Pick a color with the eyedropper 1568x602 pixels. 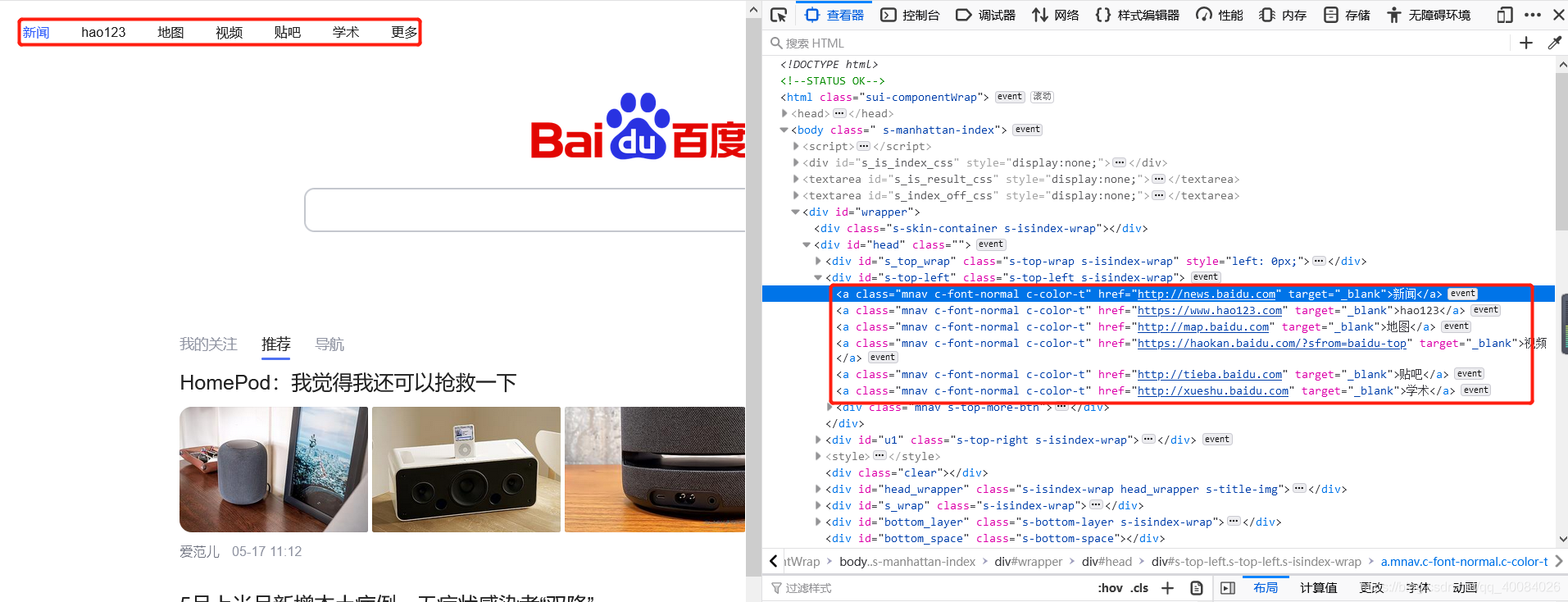point(1554,43)
